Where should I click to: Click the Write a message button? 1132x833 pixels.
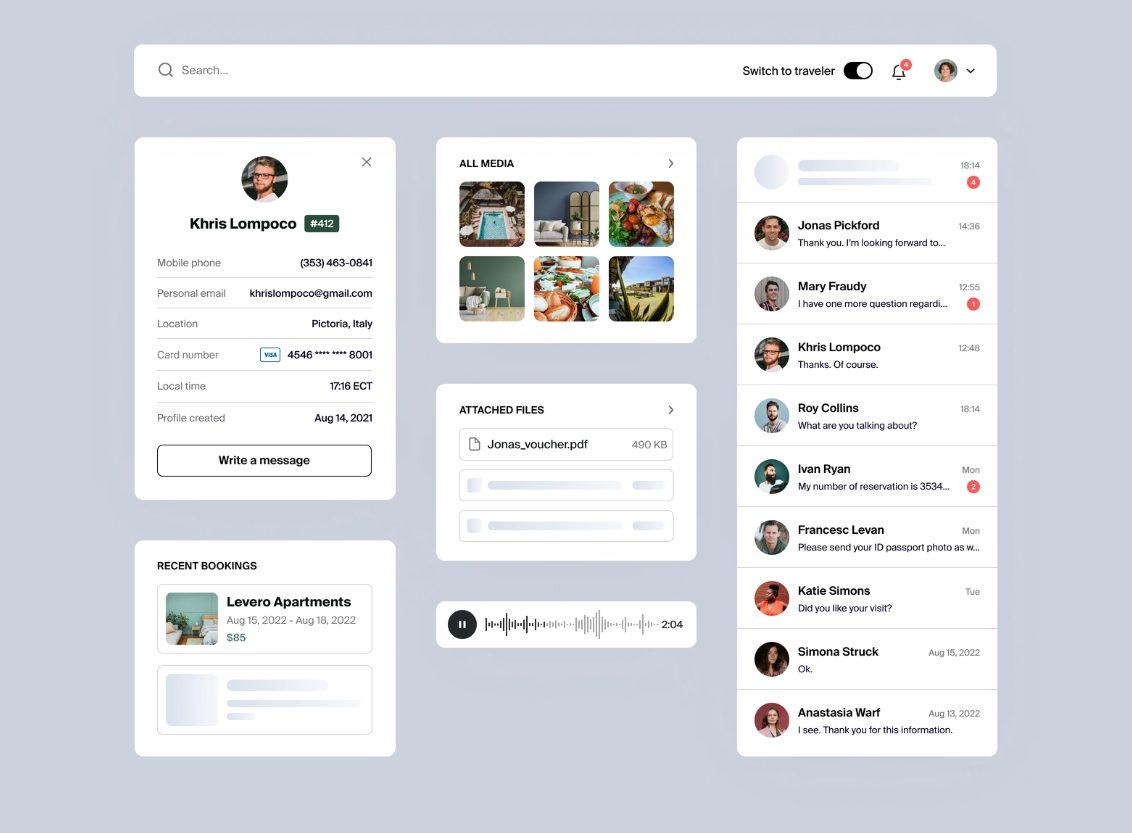tap(264, 461)
